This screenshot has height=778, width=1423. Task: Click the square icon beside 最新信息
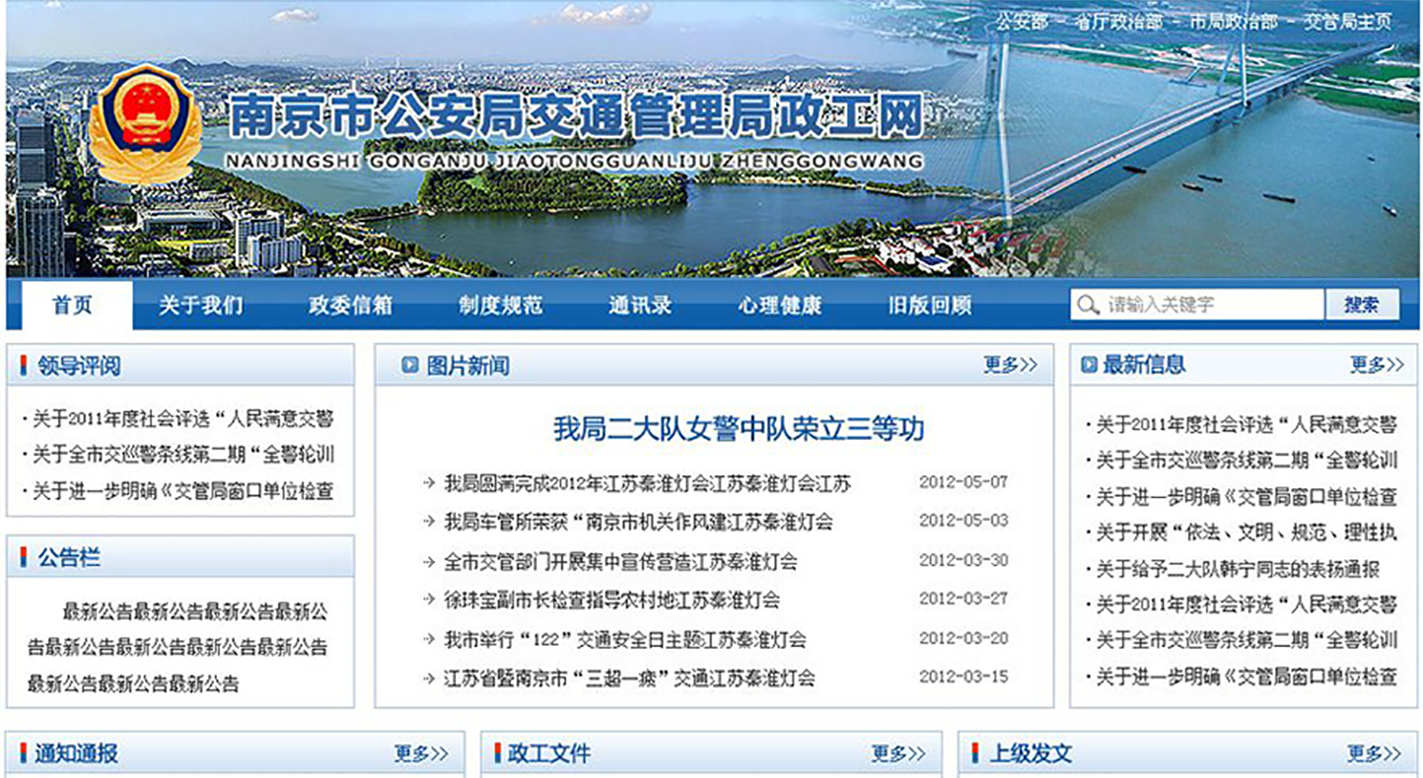click(x=1088, y=366)
